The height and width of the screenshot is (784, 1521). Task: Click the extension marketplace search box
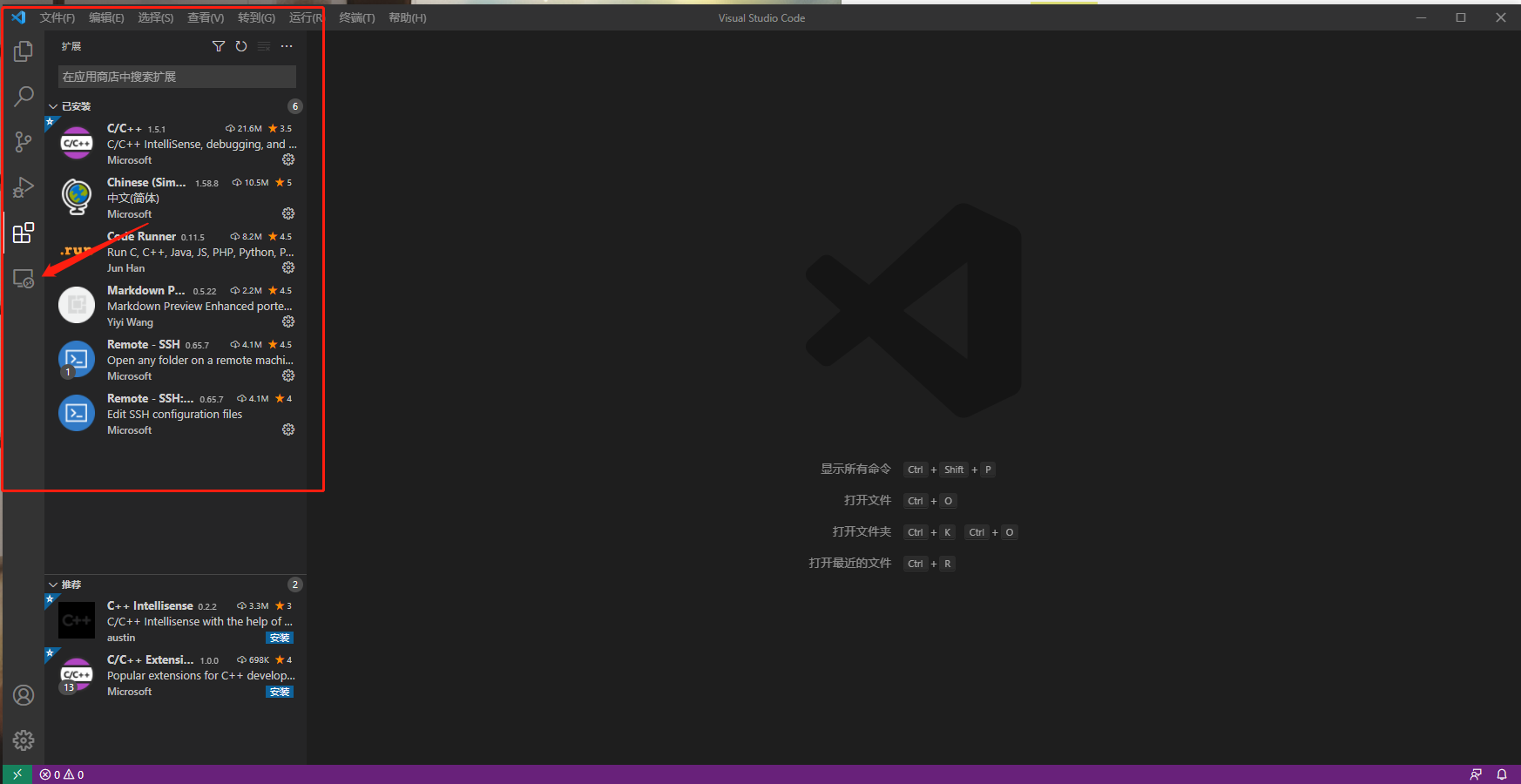tap(176, 77)
